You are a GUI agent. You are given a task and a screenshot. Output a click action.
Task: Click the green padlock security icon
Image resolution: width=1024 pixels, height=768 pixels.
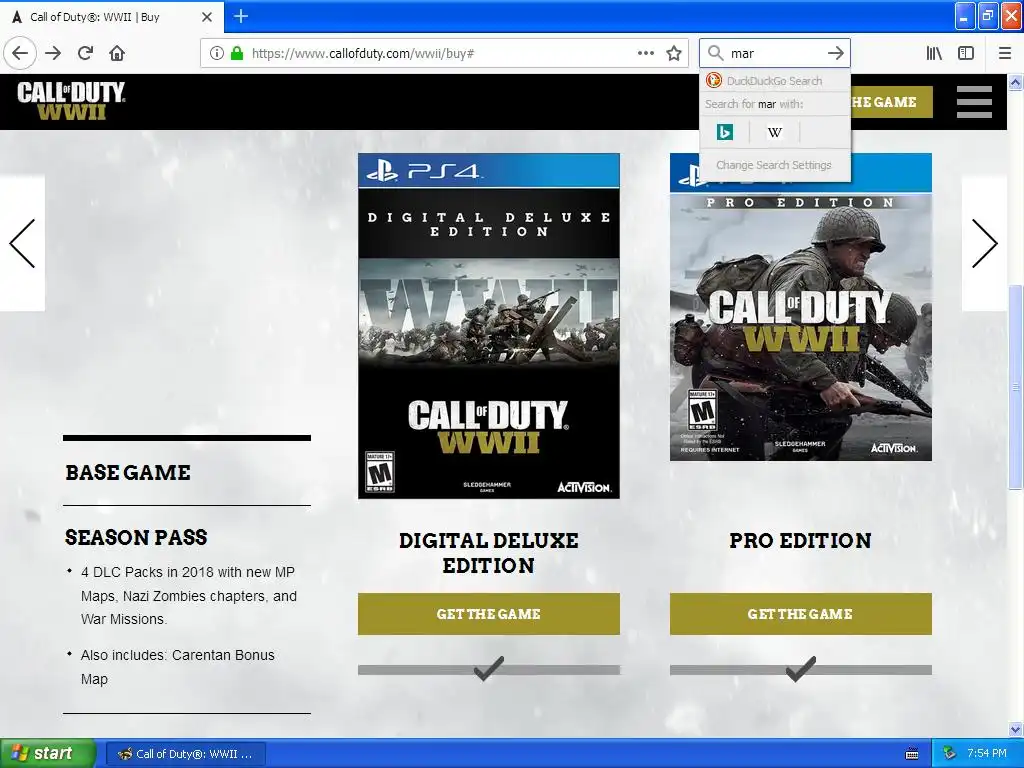[237, 53]
